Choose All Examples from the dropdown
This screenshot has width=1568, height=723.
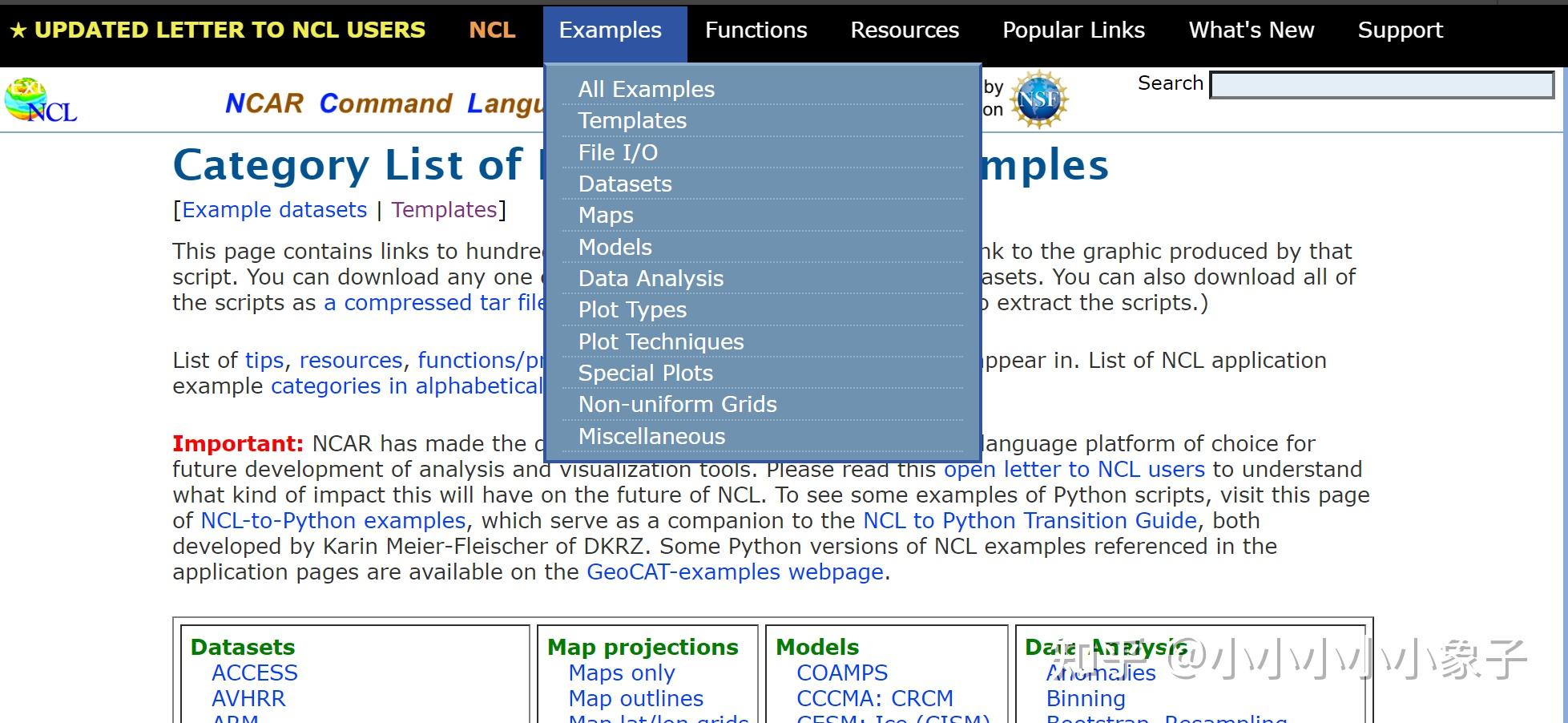click(647, 89)
